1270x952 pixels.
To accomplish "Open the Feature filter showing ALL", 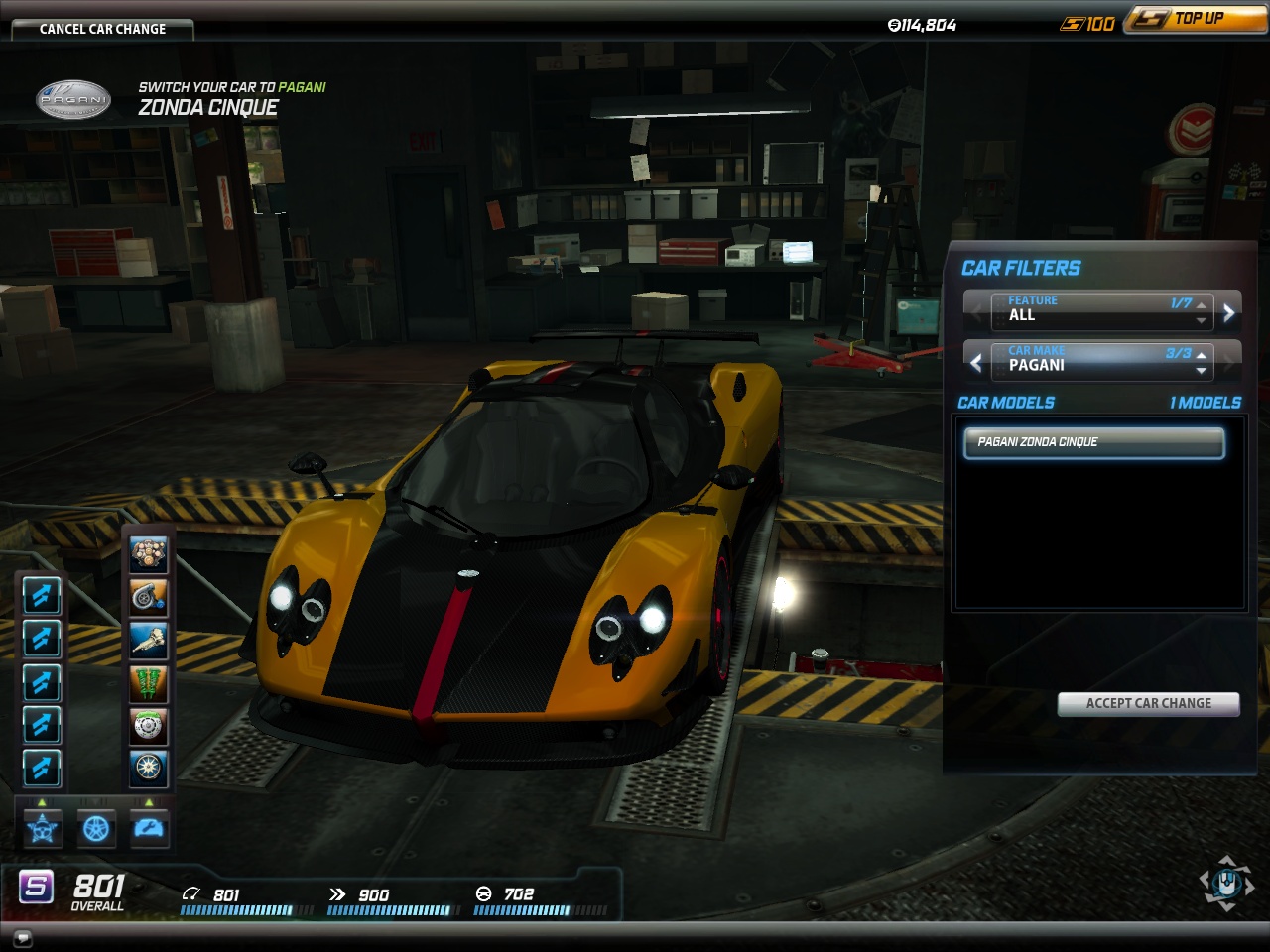I will pos(1102,311).
